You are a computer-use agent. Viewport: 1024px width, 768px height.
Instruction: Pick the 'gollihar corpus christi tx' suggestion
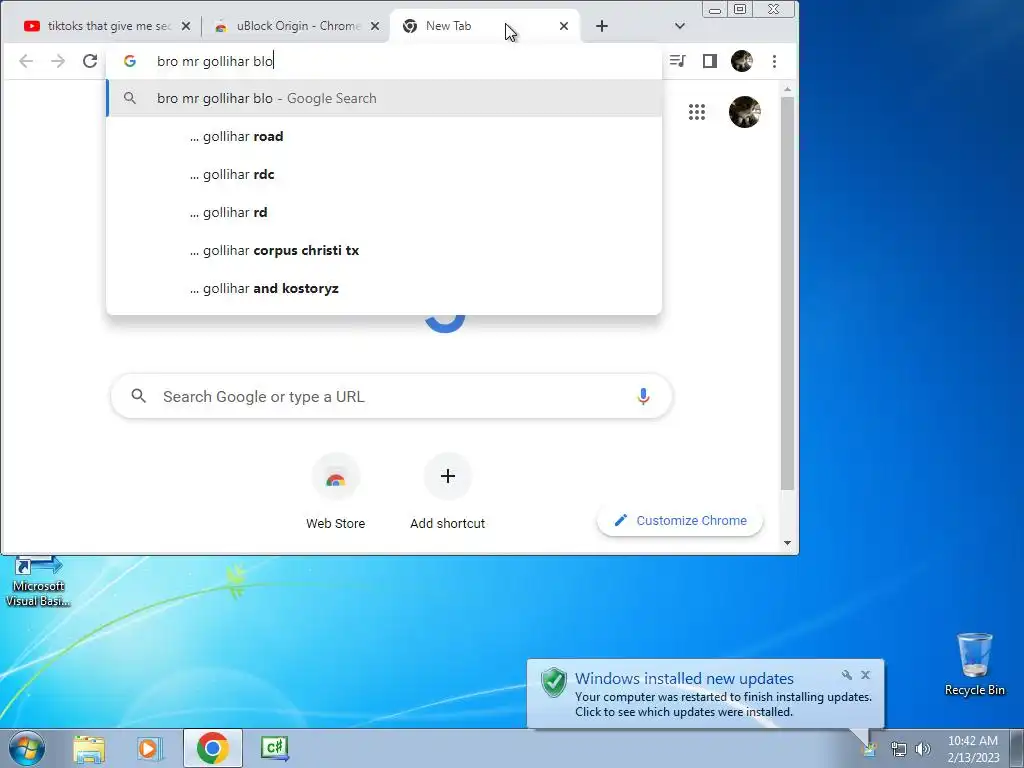point(384,250)
